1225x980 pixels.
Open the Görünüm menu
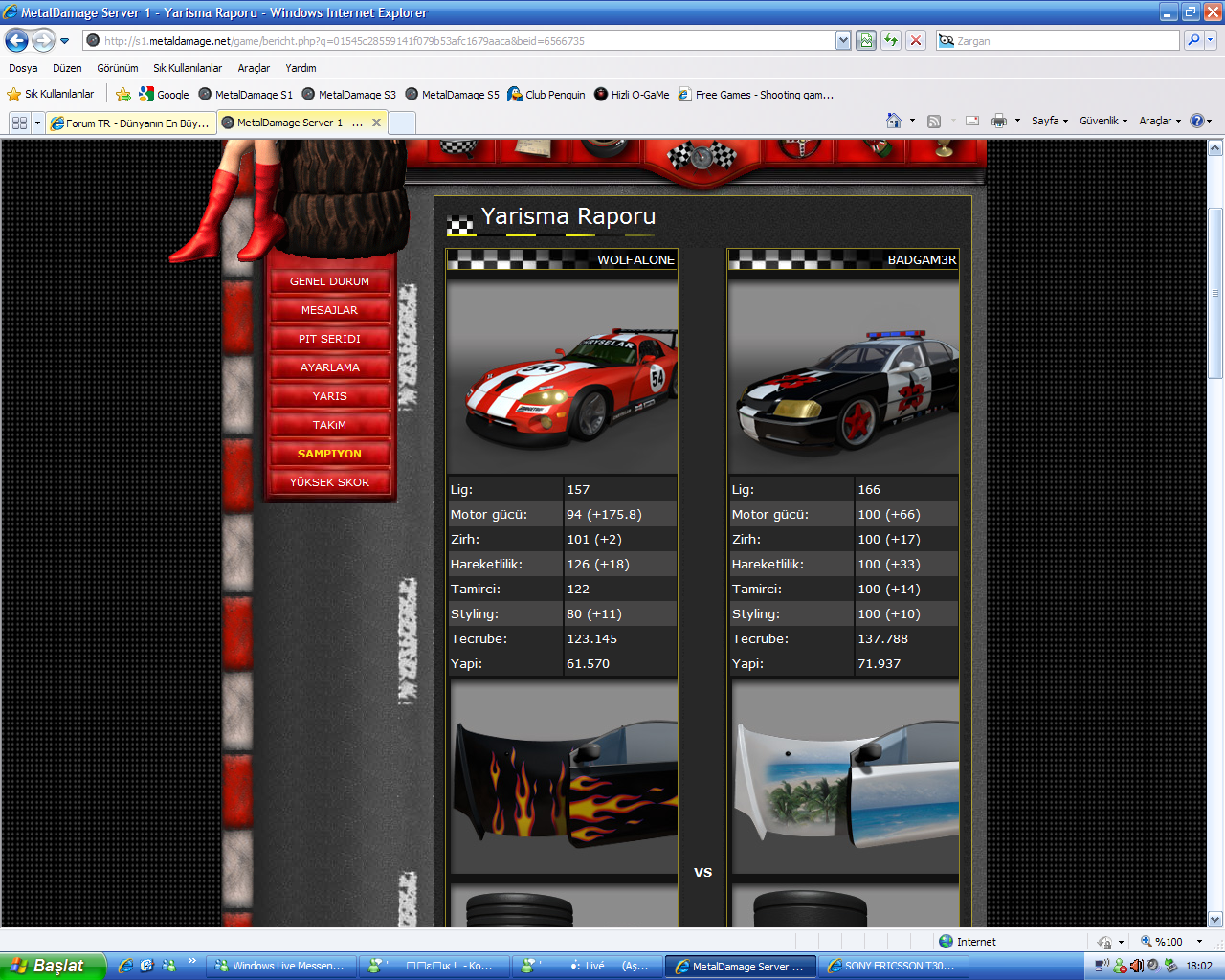click(118, 68)
